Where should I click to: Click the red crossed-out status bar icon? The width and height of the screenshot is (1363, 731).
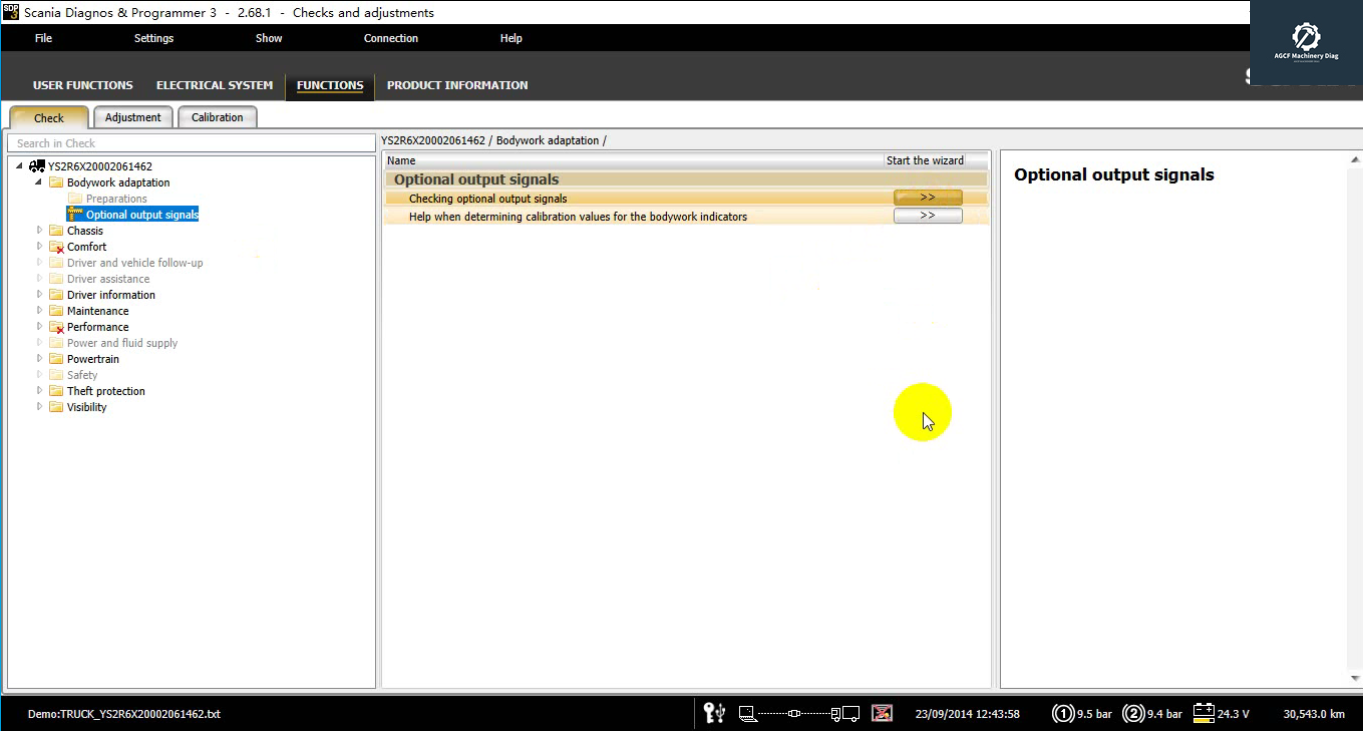click(x=881, y=713)
